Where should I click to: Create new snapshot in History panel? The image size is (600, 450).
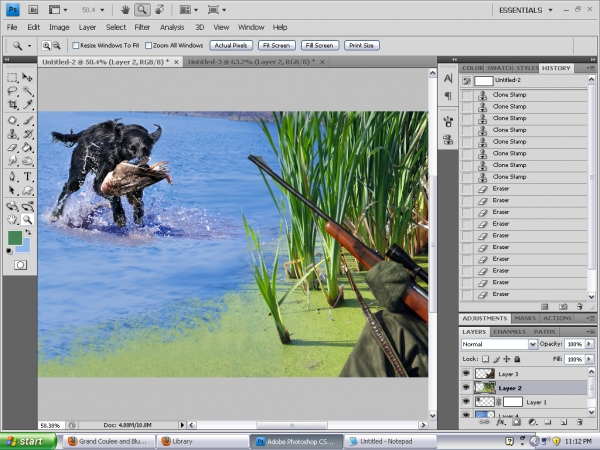click(x=563, y=307)
